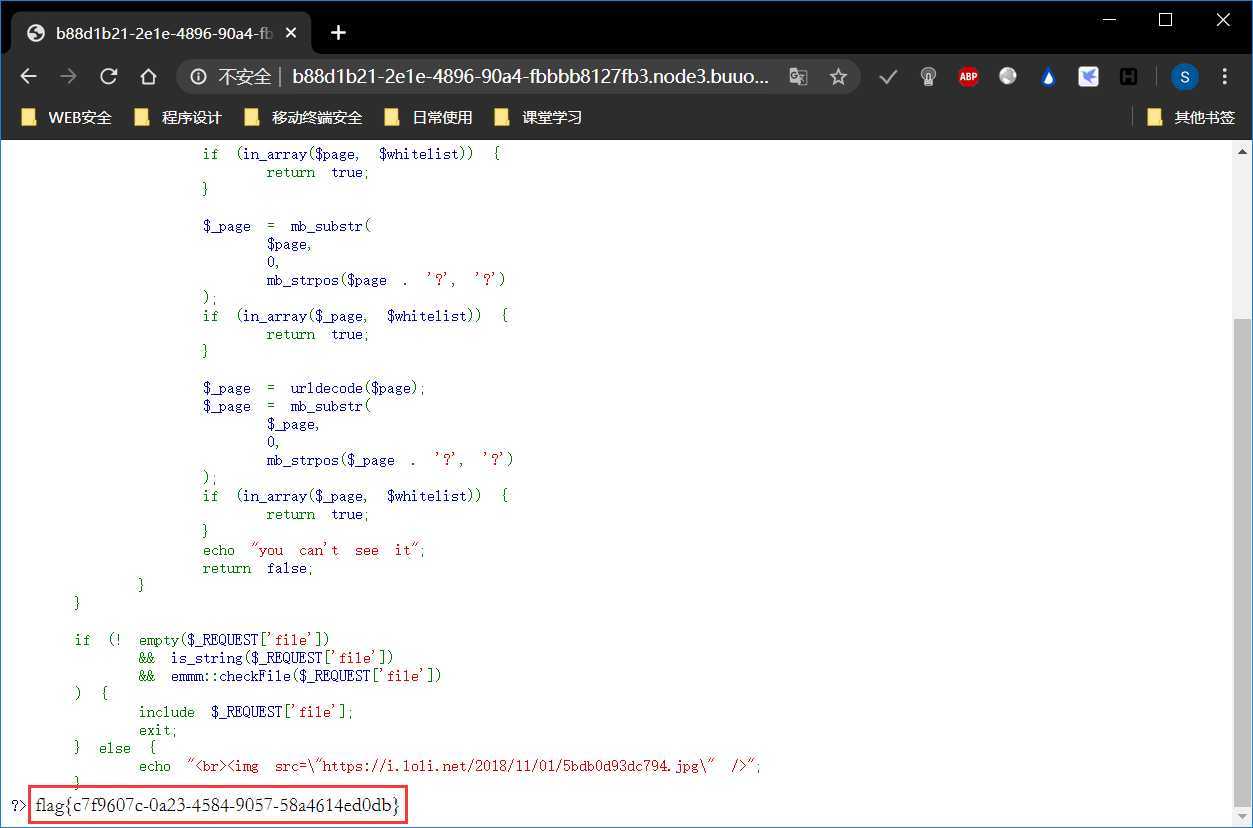Click 'emmm::checkFile' code line

click(290, 676)
